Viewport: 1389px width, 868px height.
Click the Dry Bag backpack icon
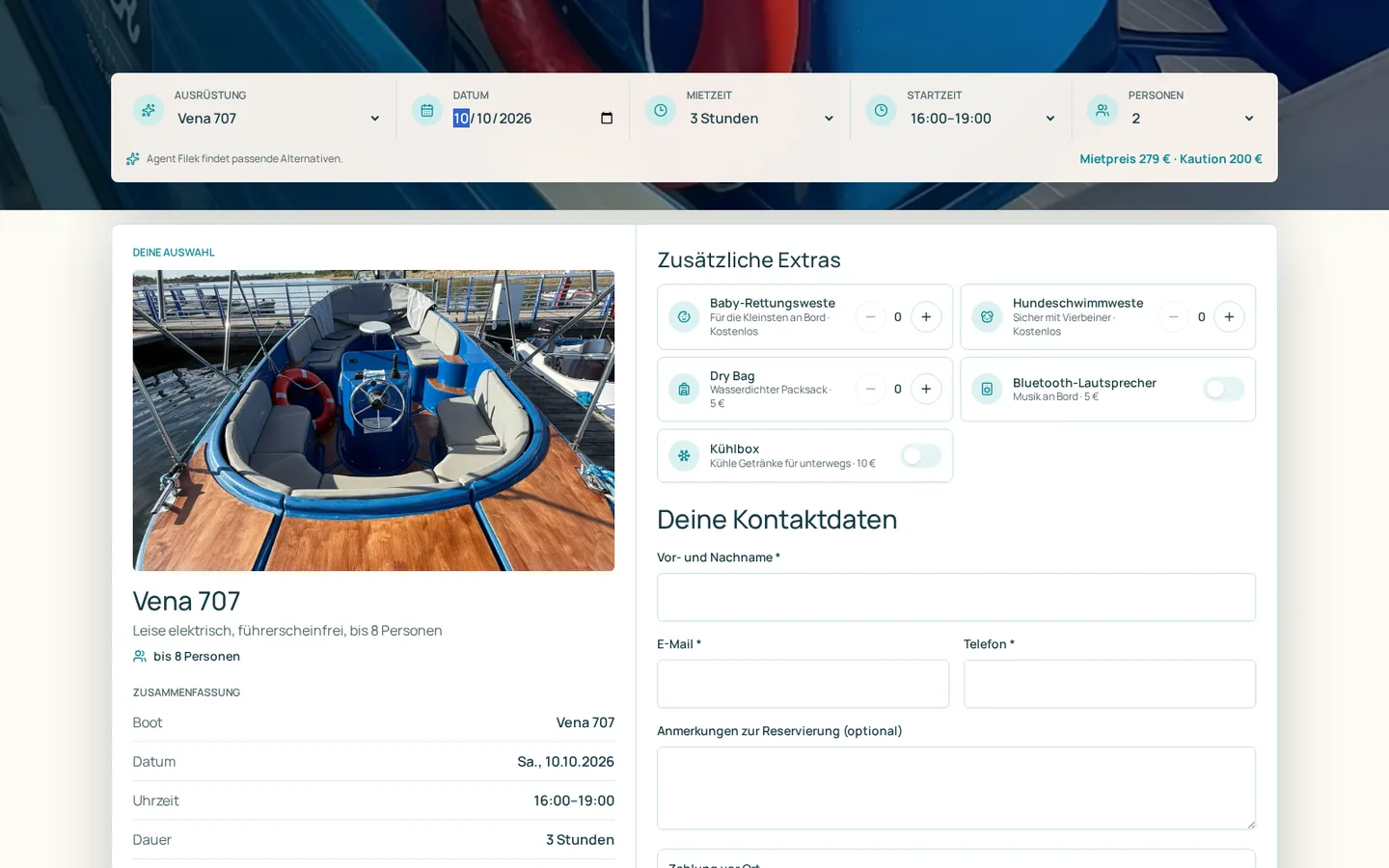click(684, 389)
